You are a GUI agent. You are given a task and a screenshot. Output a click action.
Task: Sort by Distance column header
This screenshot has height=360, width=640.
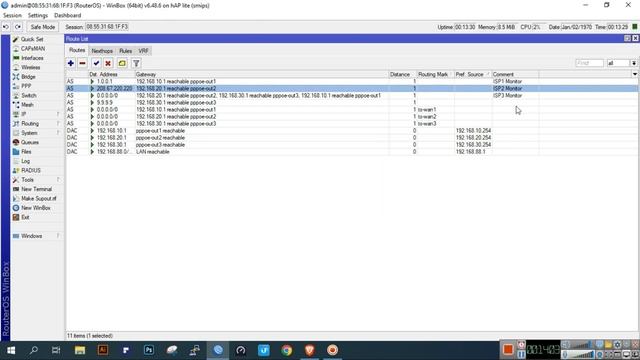pos(402,74)
